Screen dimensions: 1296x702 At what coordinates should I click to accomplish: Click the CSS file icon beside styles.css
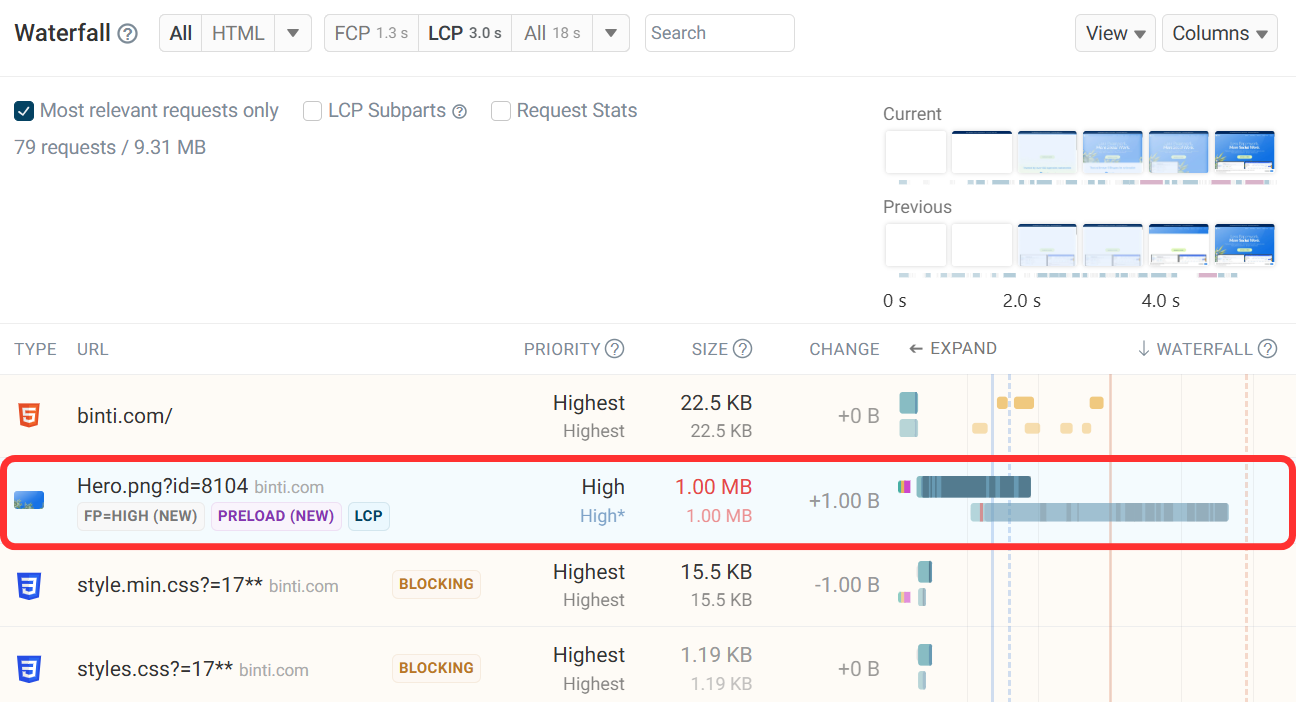[x=28, y=668]
